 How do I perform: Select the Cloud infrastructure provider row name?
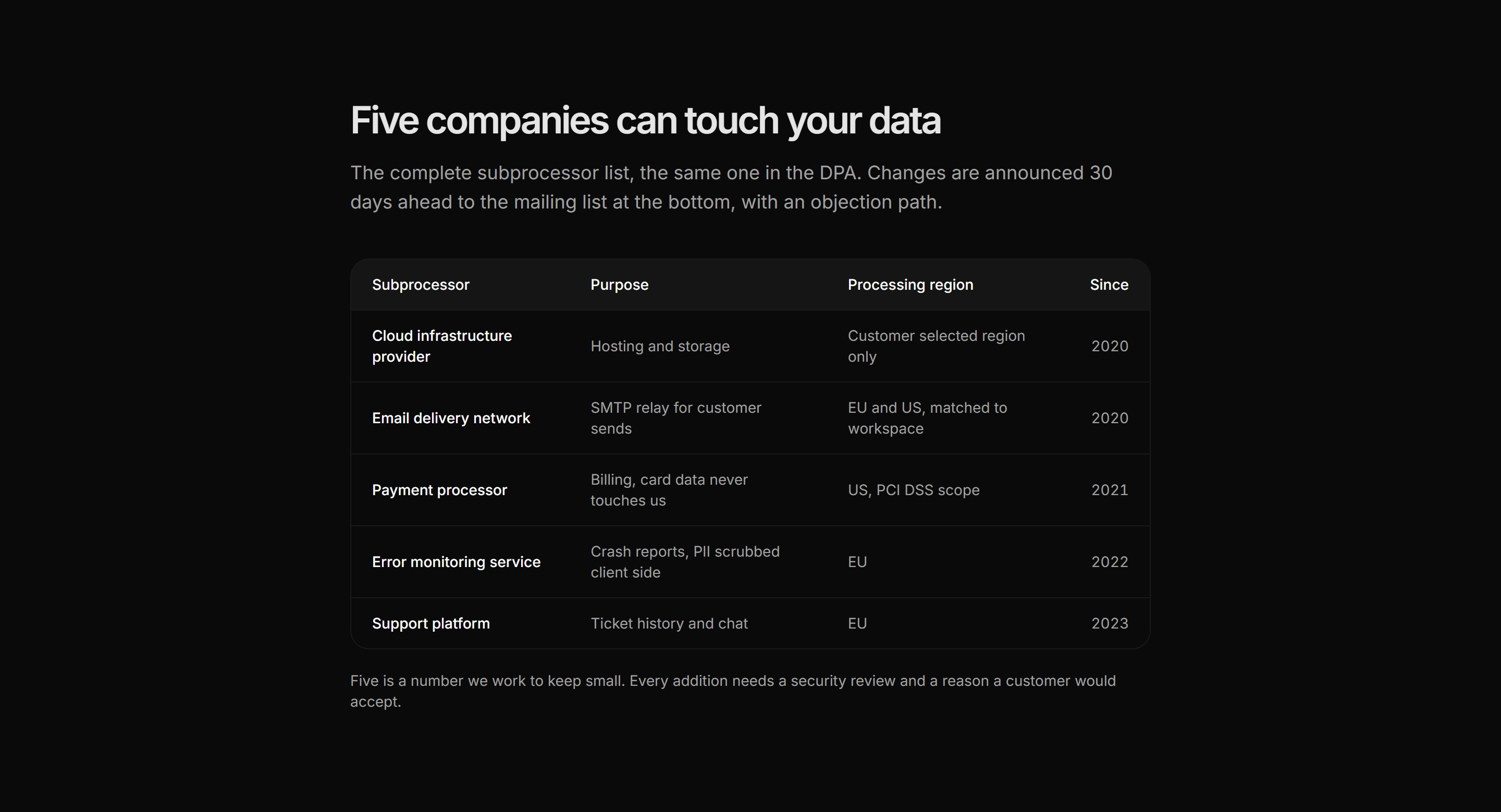click(x=441, y=346)
